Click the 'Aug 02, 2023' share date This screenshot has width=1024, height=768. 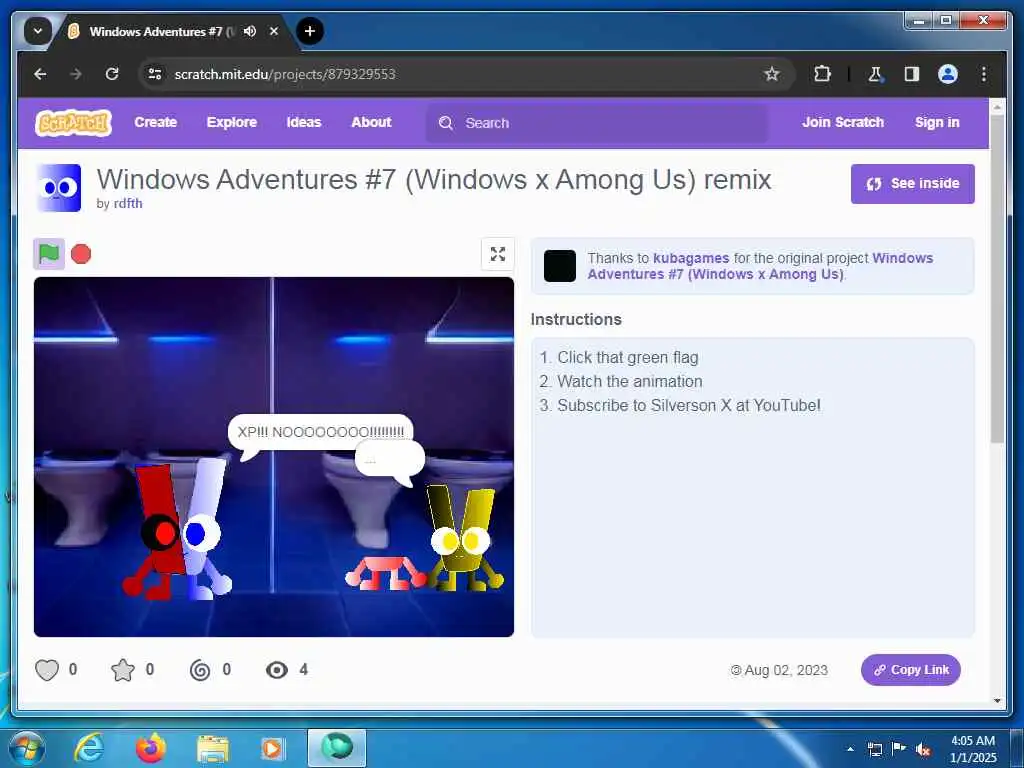(780, 670)
